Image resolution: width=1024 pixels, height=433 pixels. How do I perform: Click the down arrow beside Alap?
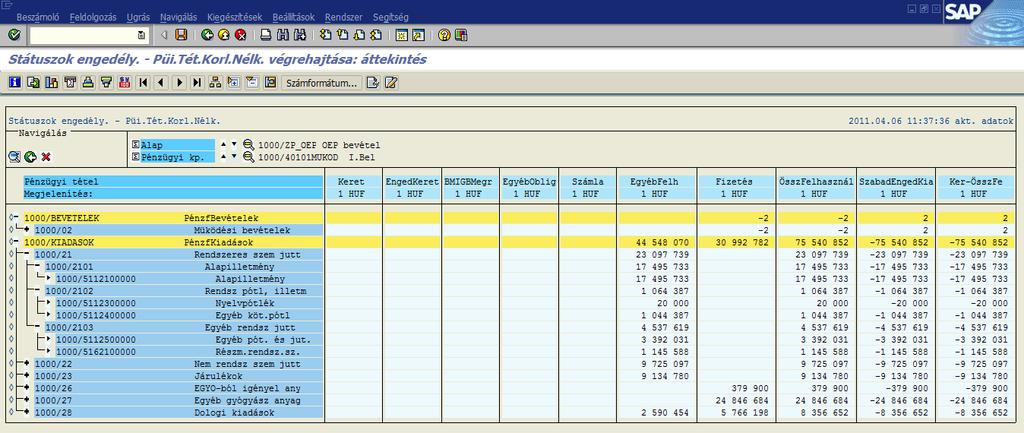(x=234, y=144)
